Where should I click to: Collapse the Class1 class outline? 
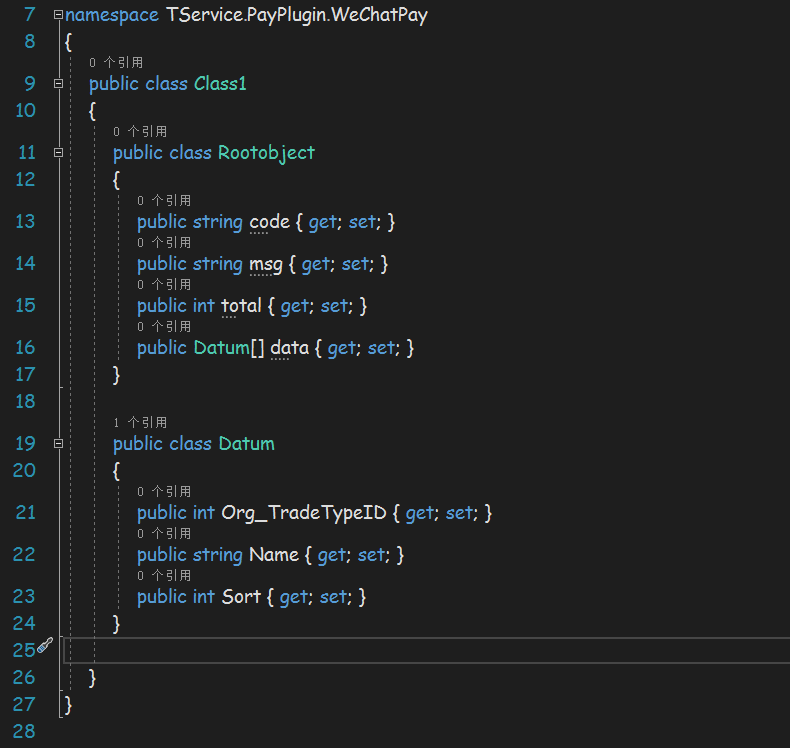58,84
